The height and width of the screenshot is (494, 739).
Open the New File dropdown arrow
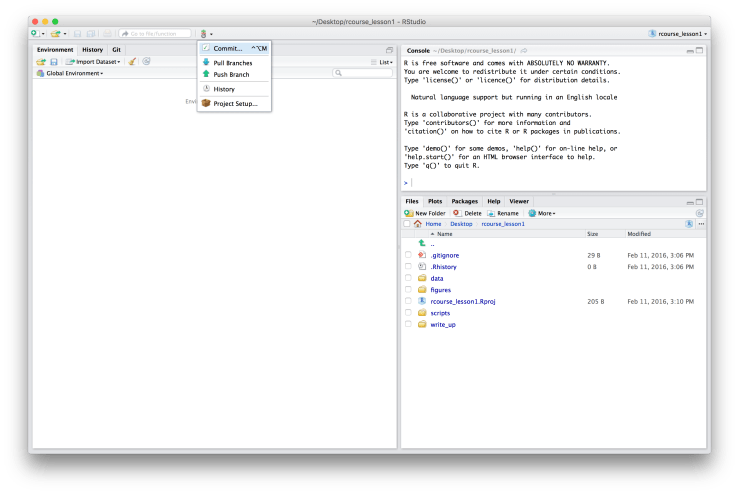43,34
